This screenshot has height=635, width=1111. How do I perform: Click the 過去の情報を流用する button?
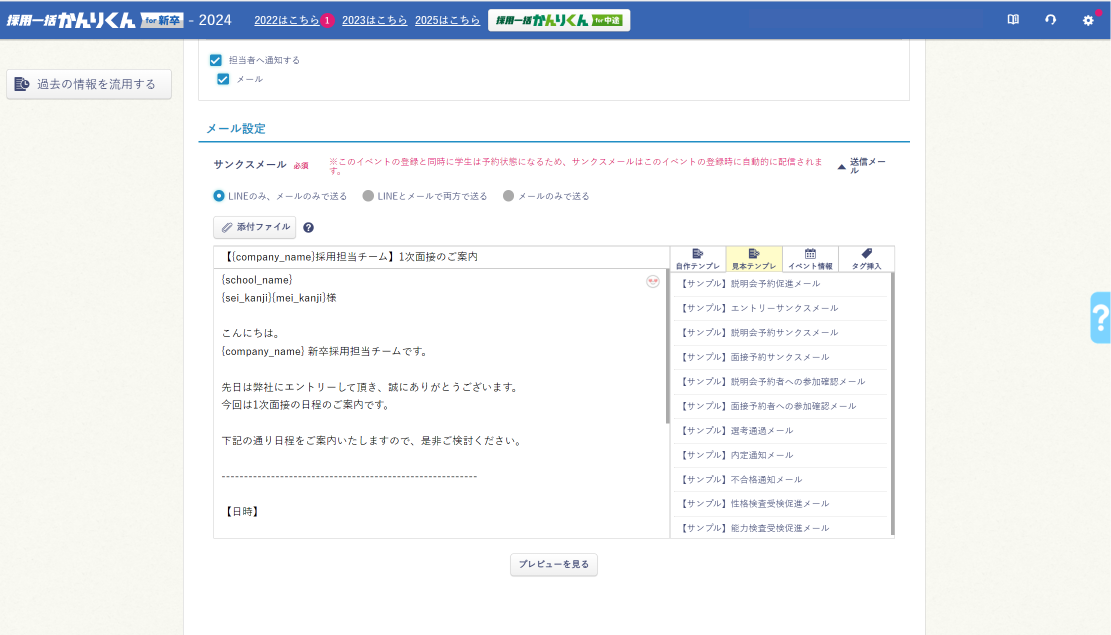click(x=88, y=84)
